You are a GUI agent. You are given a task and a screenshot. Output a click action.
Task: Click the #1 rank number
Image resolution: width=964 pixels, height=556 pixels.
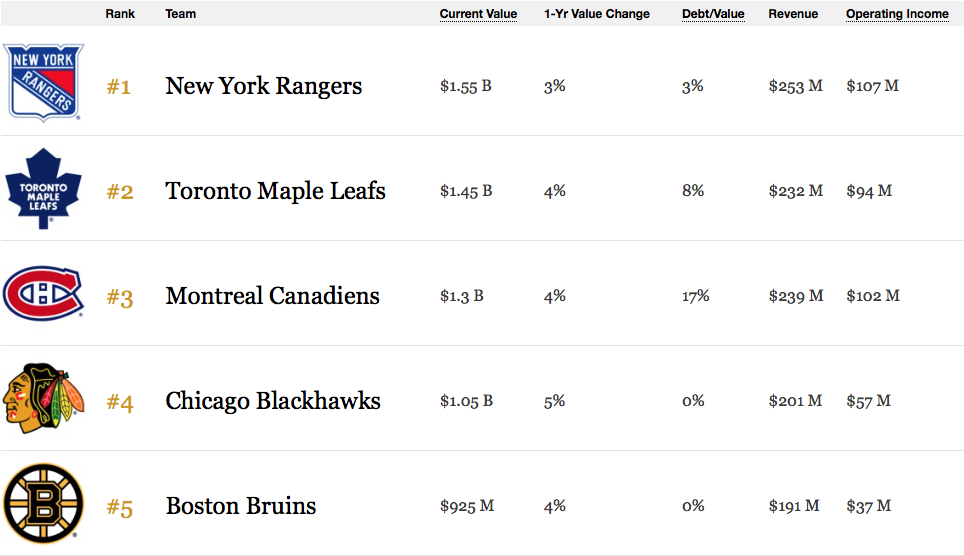coord(119,87)
